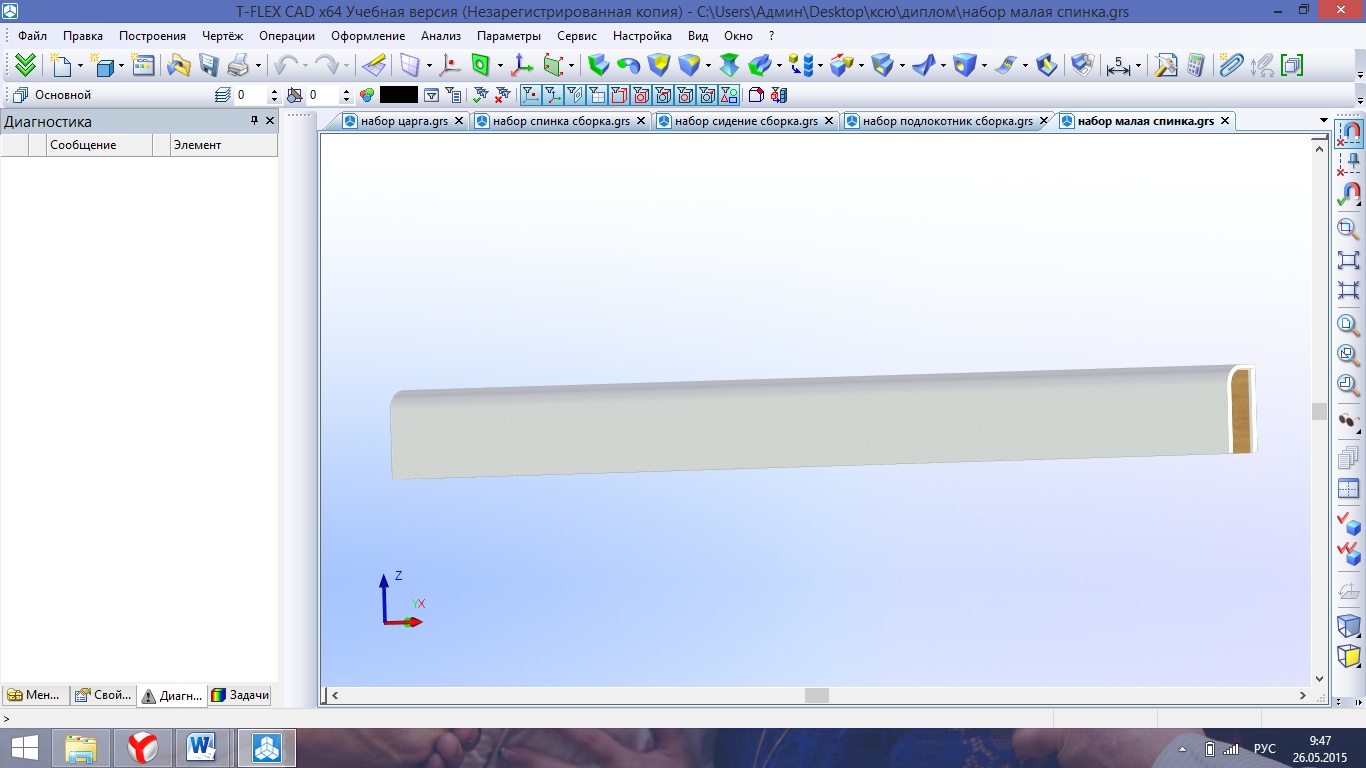The image size is (1366, 768).
Task: Click the black color swatch in toolbar
Action: (399, 95)
